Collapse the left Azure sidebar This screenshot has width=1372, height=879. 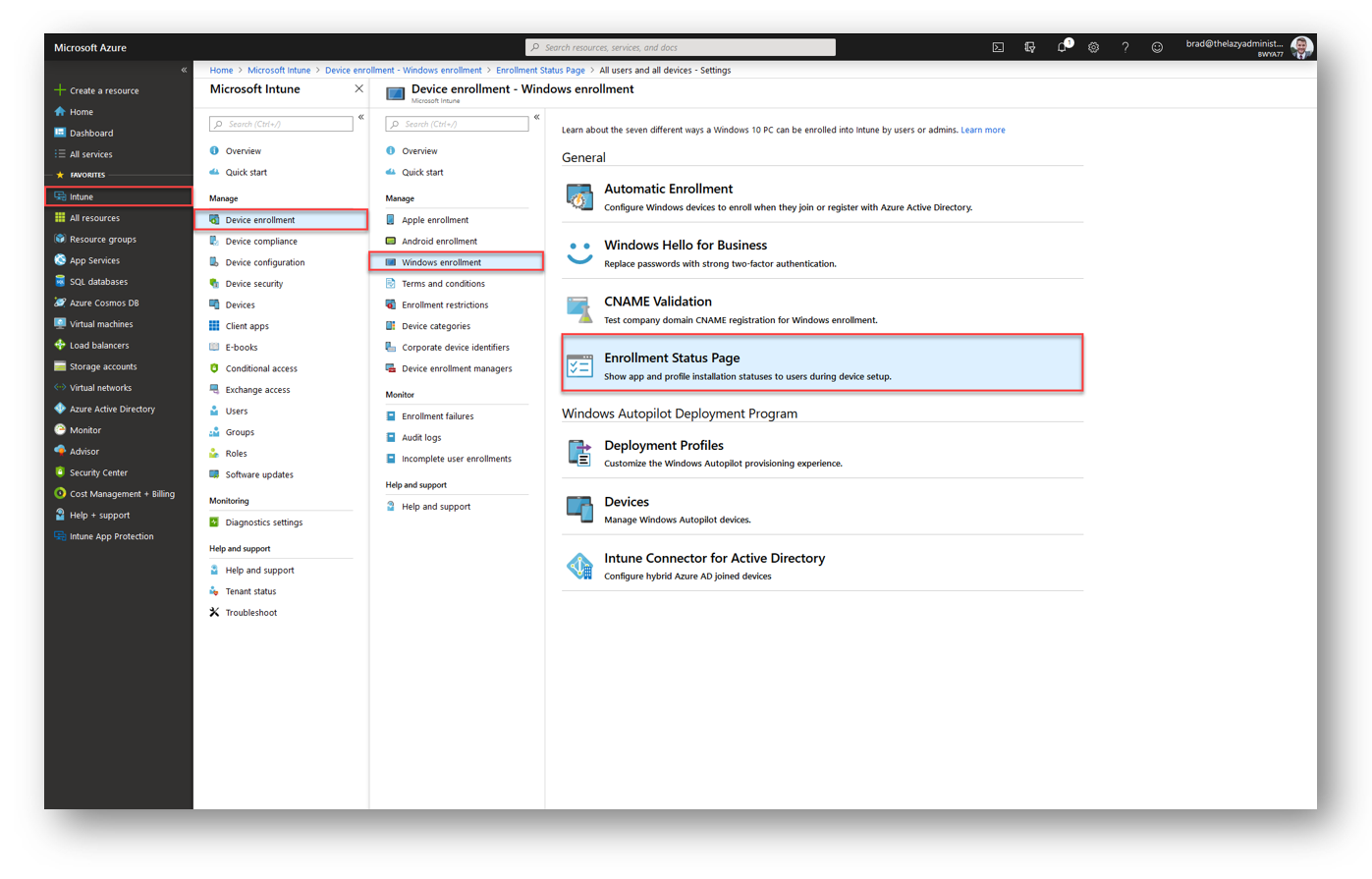point(184,70)
